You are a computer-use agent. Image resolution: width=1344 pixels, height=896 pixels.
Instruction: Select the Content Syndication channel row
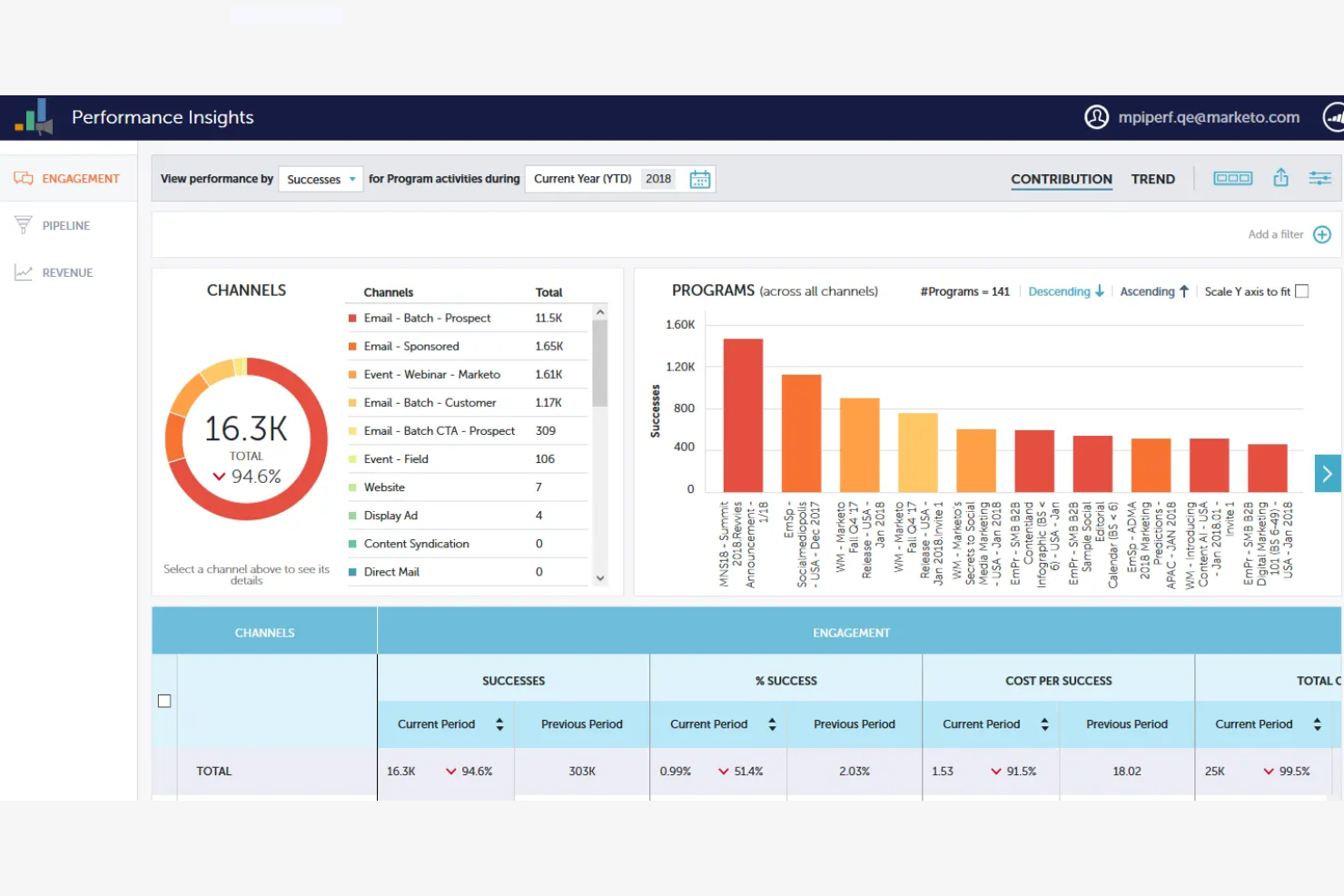coord(468,543)
